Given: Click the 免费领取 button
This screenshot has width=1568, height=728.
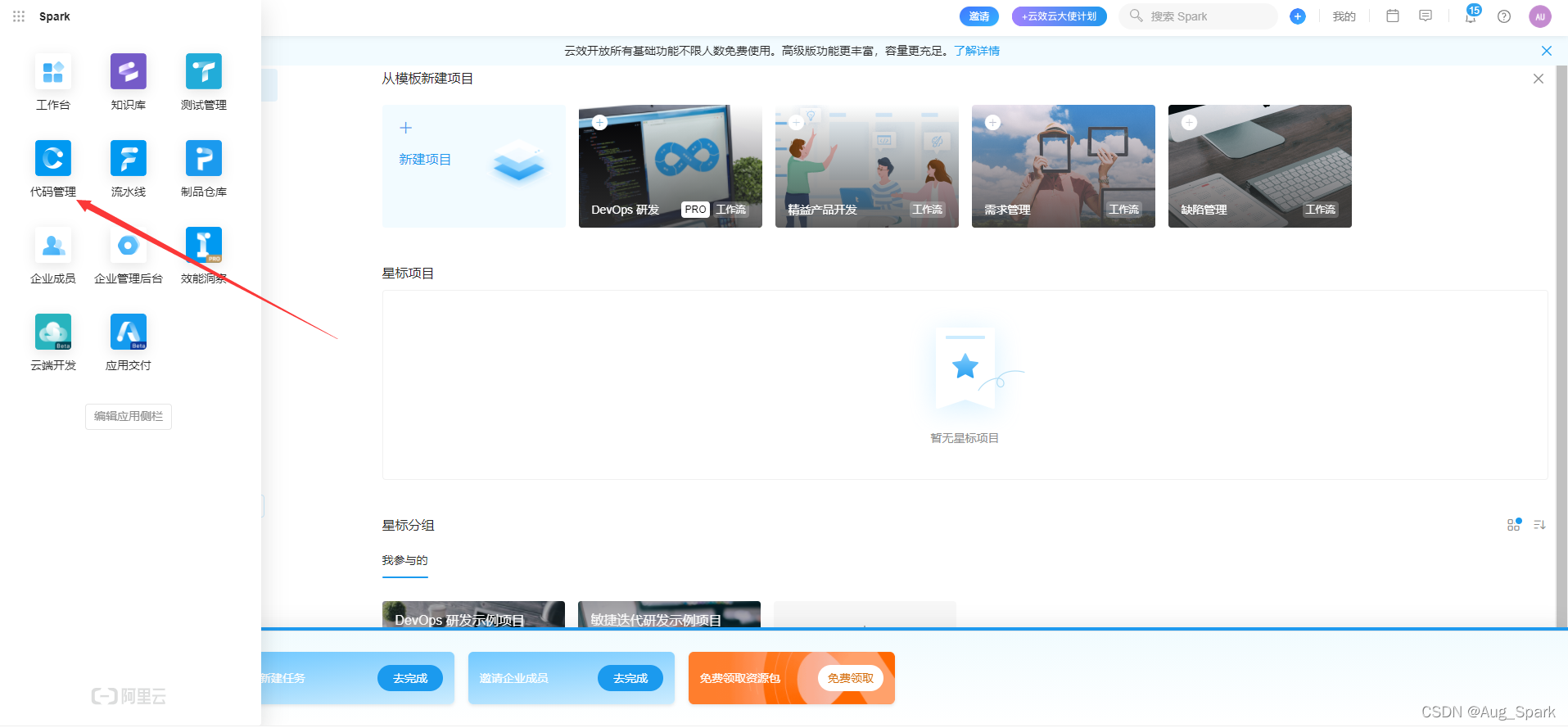Looking at the screenshot, I should 851,678.
